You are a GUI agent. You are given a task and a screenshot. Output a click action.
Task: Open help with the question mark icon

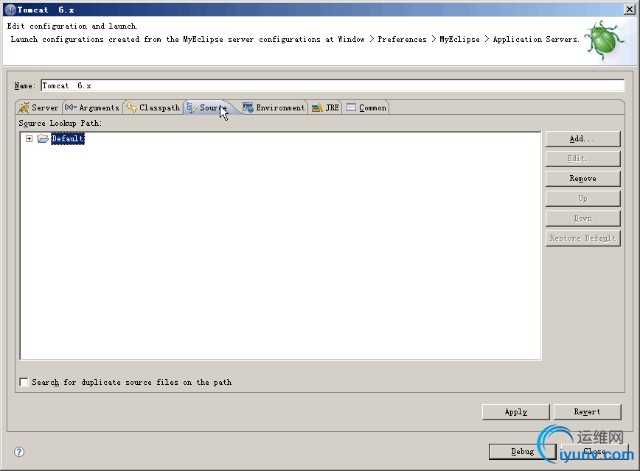coord(19,452)
